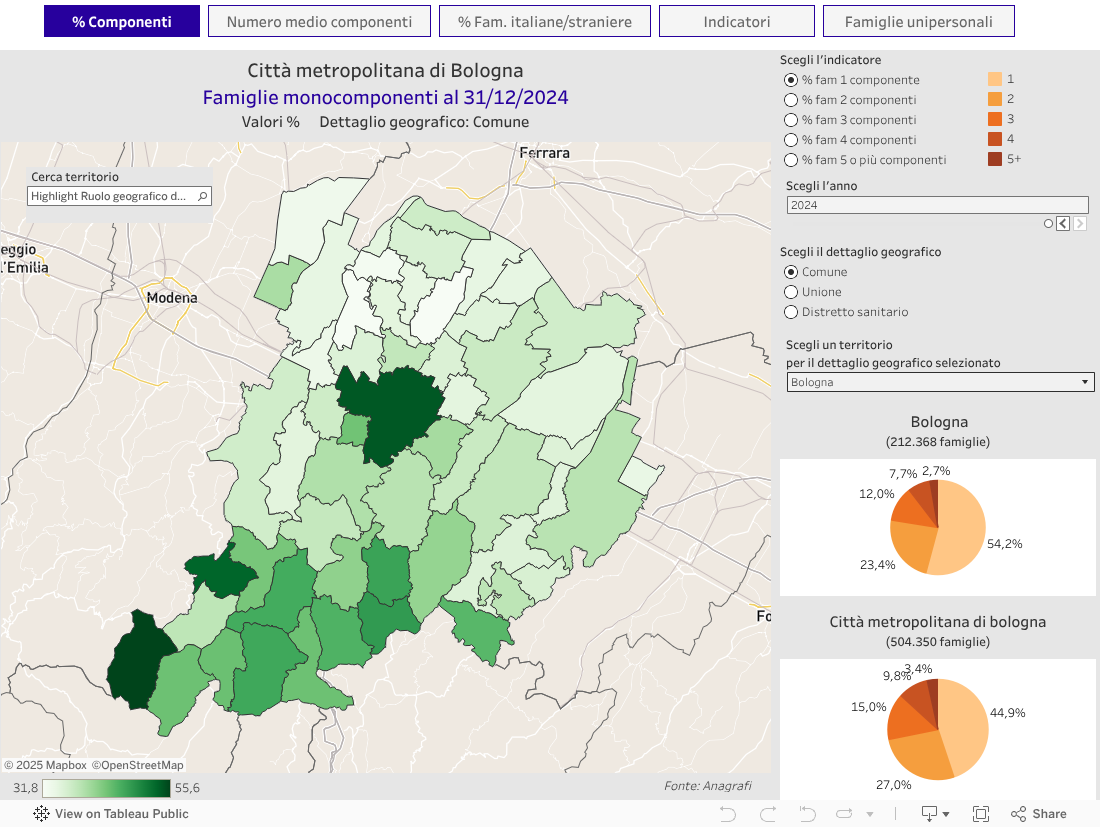Viewport: 1100px width, 827px height.
Task: Switch to the 'Numero medio componenti' tab
Action: (319, 21)
